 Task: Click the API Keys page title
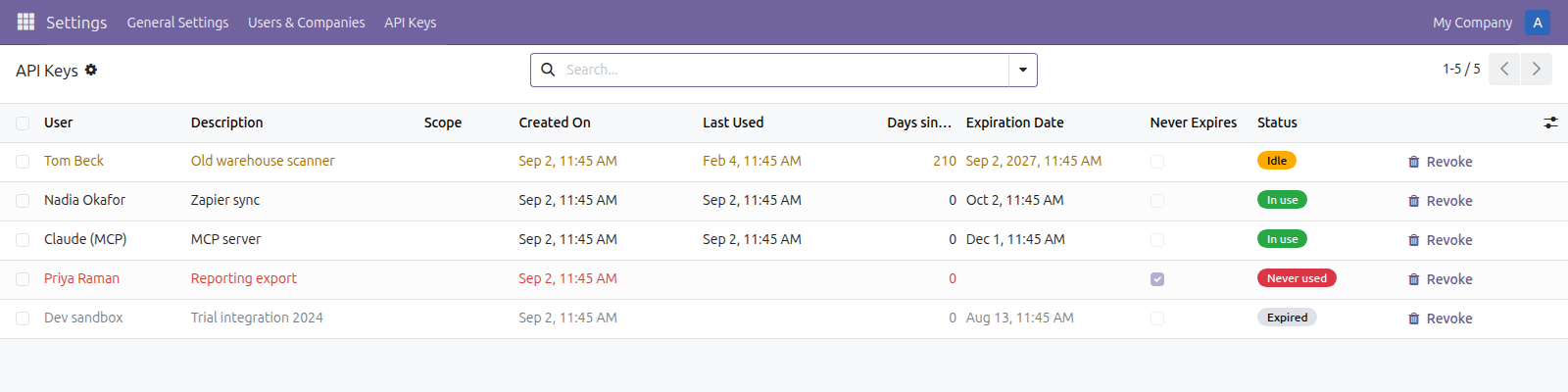[x=47, y=71]
